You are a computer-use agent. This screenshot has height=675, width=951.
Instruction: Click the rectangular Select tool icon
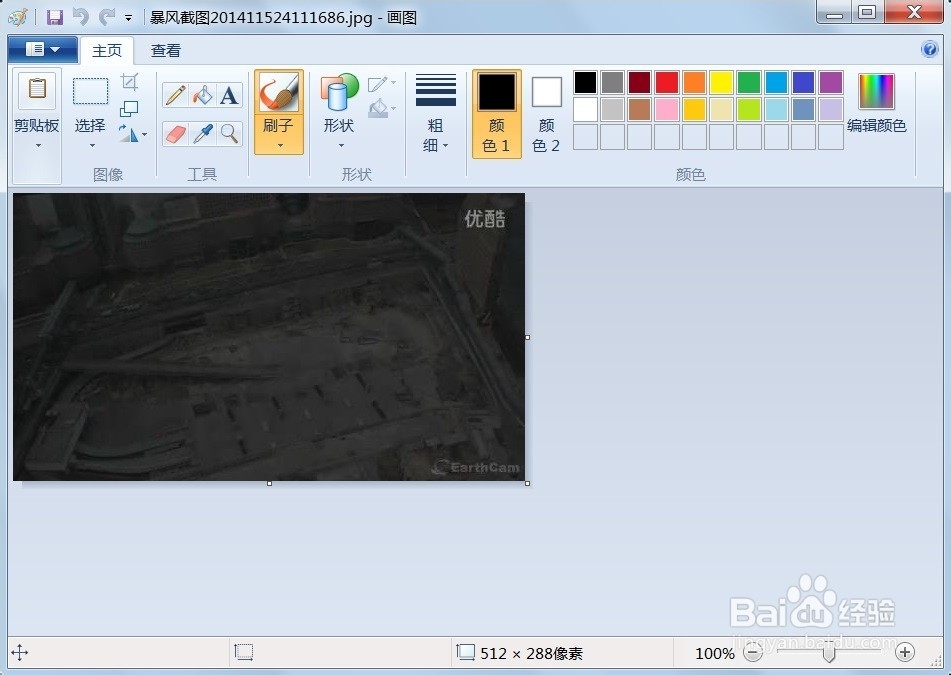point(90,92)
